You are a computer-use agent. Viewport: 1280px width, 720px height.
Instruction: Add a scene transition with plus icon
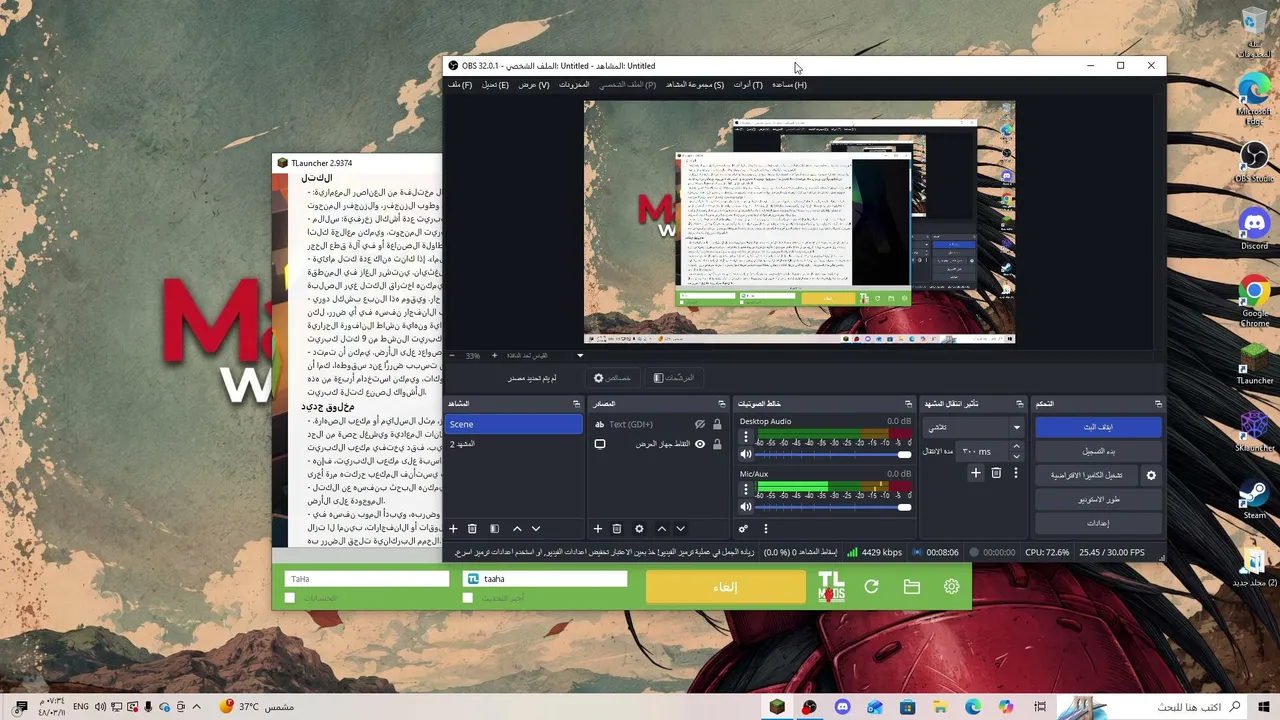[x=976, y=473]
